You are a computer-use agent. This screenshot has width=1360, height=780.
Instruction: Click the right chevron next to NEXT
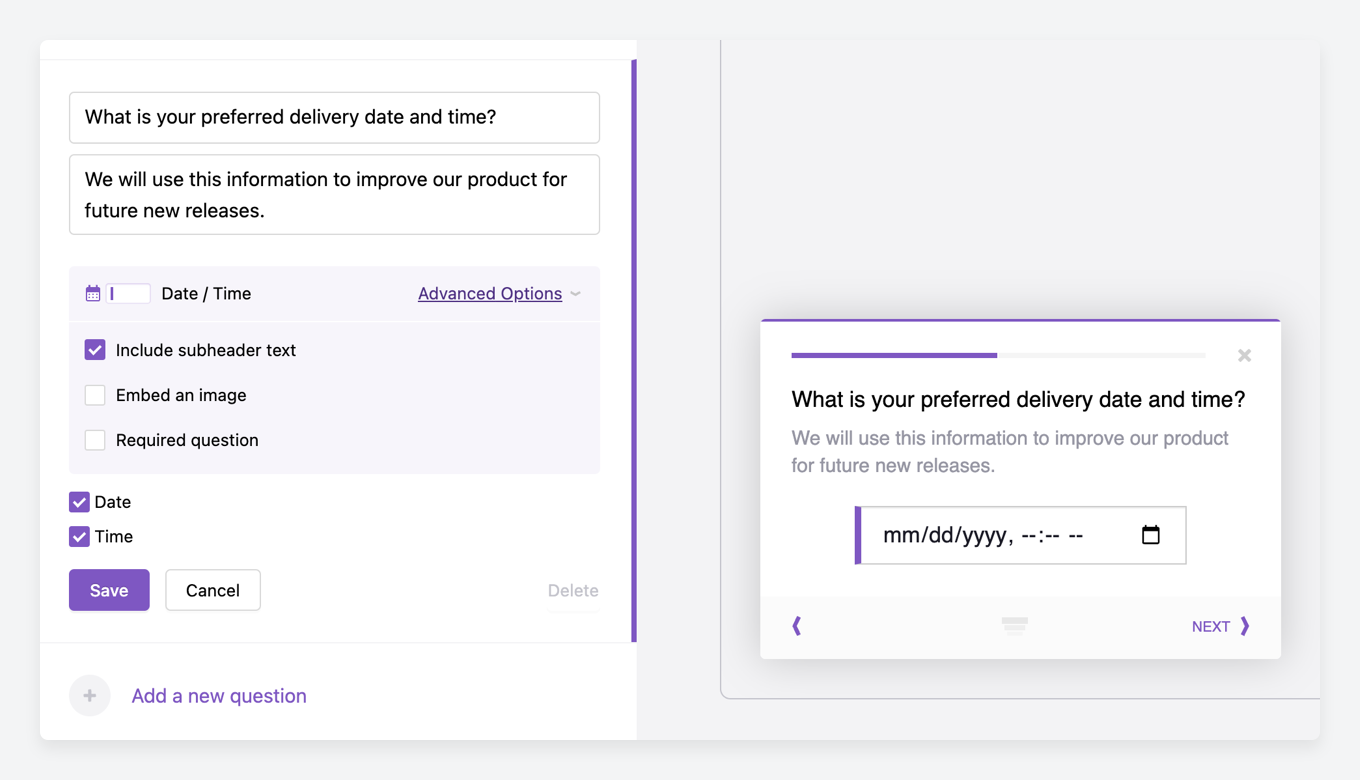point(1245,626)
